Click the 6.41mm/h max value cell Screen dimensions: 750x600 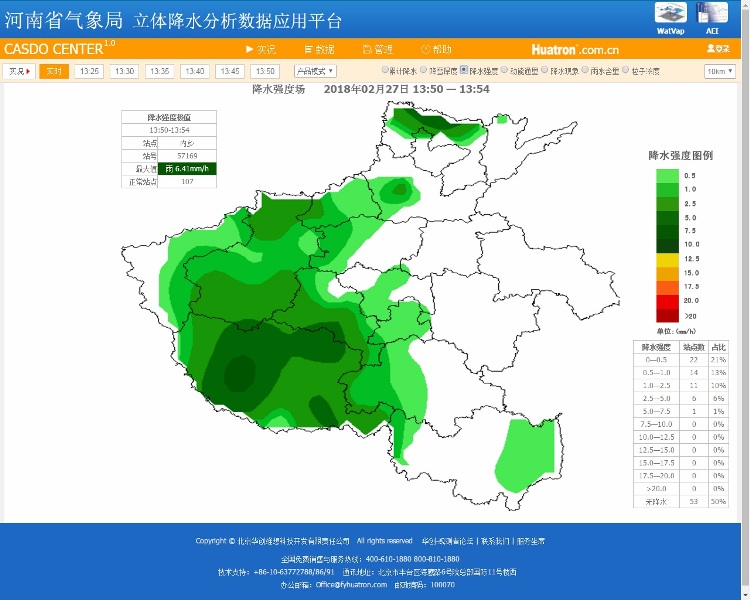188,169
